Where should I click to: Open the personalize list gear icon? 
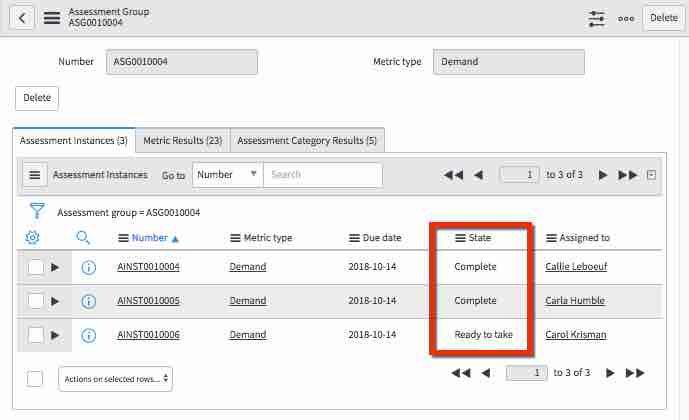pyautogui.click(x=33, y=238)
